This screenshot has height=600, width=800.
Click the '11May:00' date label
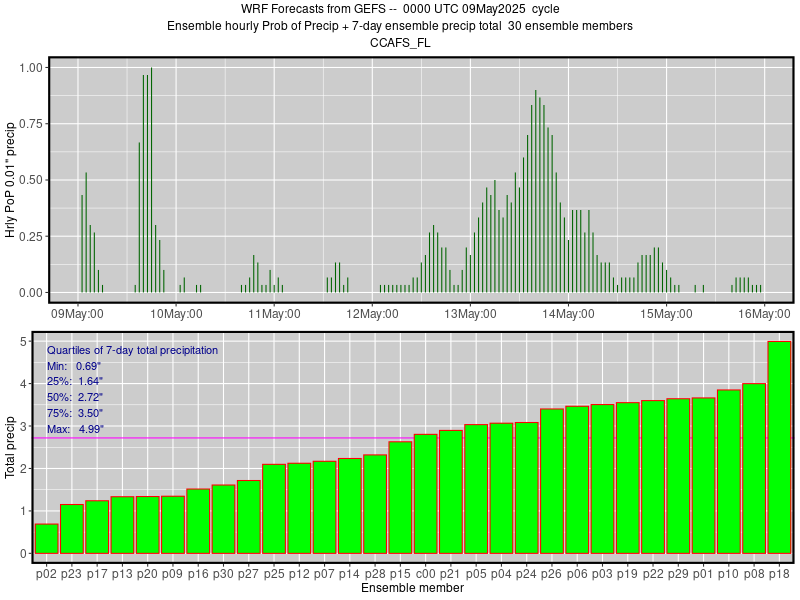(274, 313)
